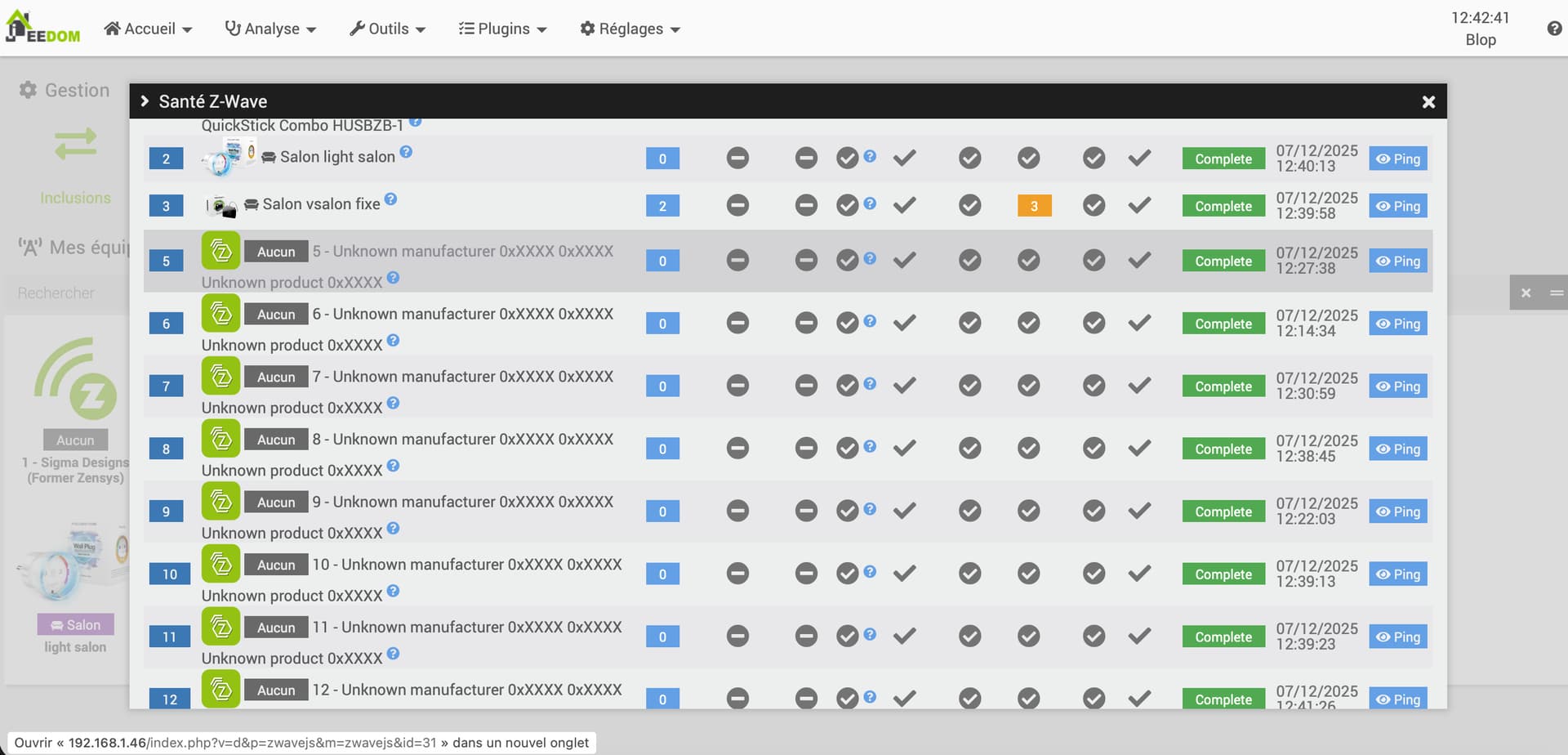Click the minus status icon in row 6
The width and height of the screenshot is (1568, 755).
point(737,324)
